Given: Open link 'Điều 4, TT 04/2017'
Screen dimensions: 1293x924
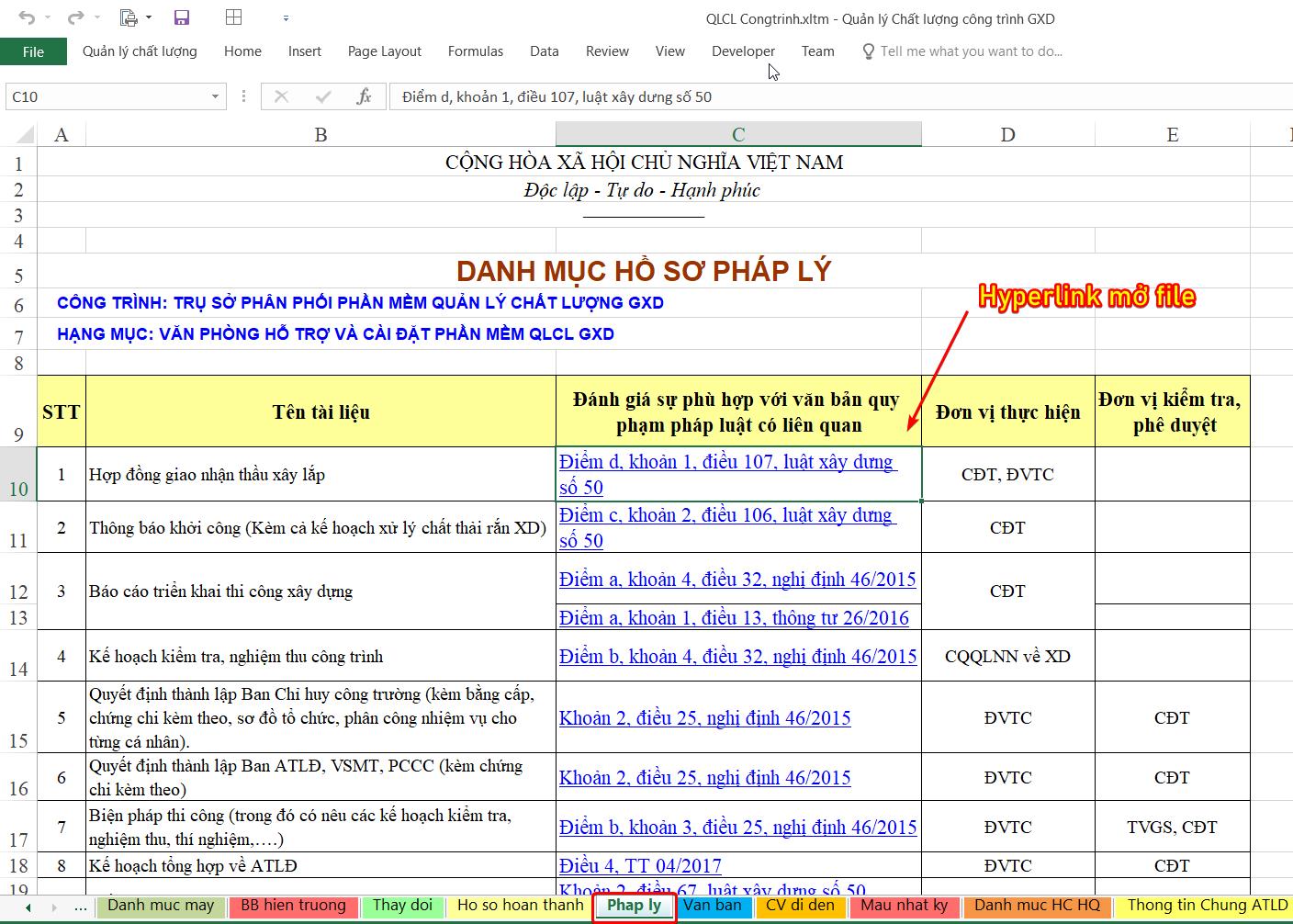Looking at the screenshot, I should (640, 866).
